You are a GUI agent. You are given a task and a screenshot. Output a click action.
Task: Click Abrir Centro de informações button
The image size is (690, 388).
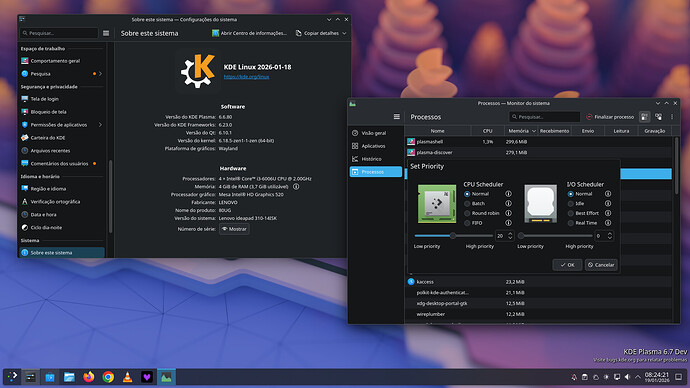click(x=249, y=33)
